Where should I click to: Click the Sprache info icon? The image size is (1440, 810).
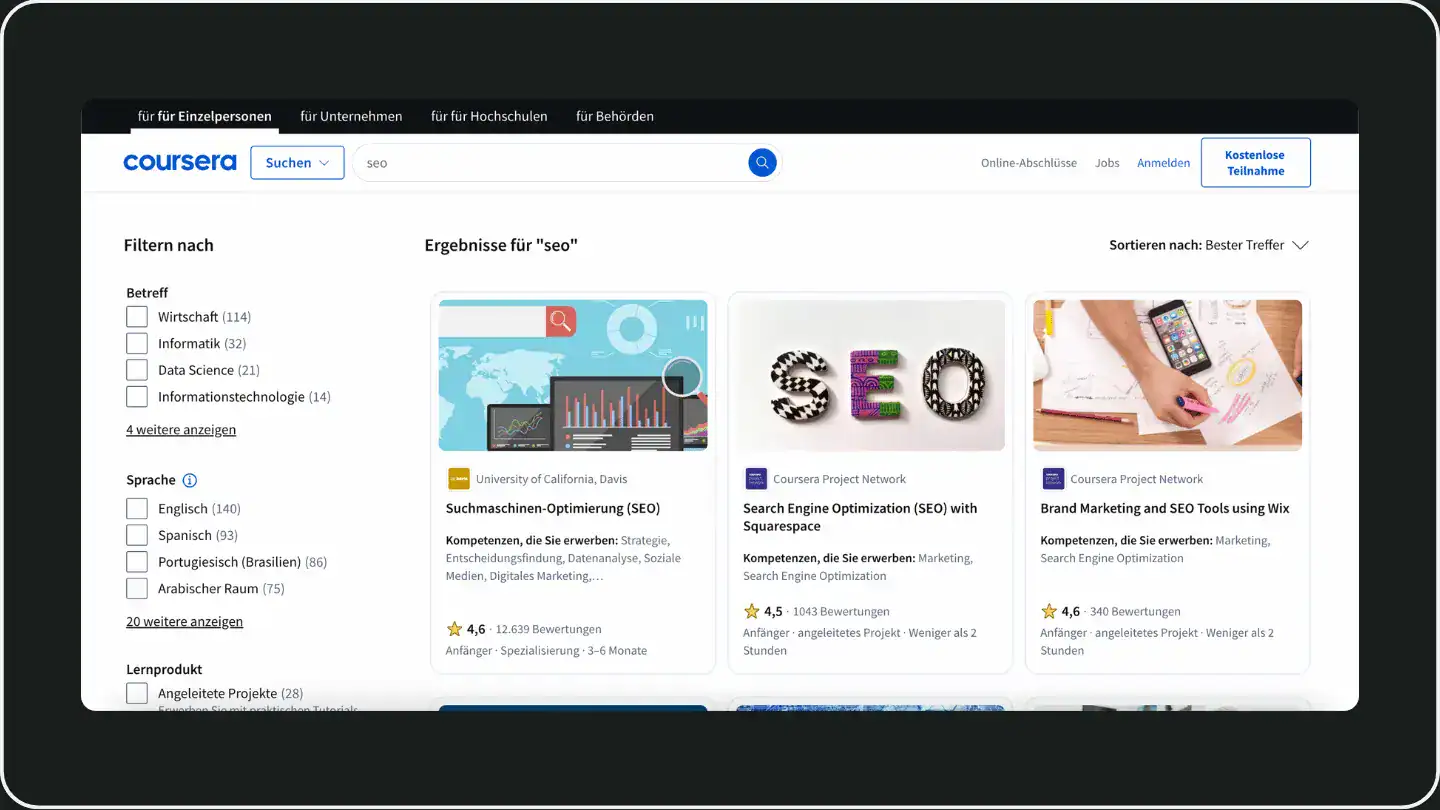pos(190,480)
